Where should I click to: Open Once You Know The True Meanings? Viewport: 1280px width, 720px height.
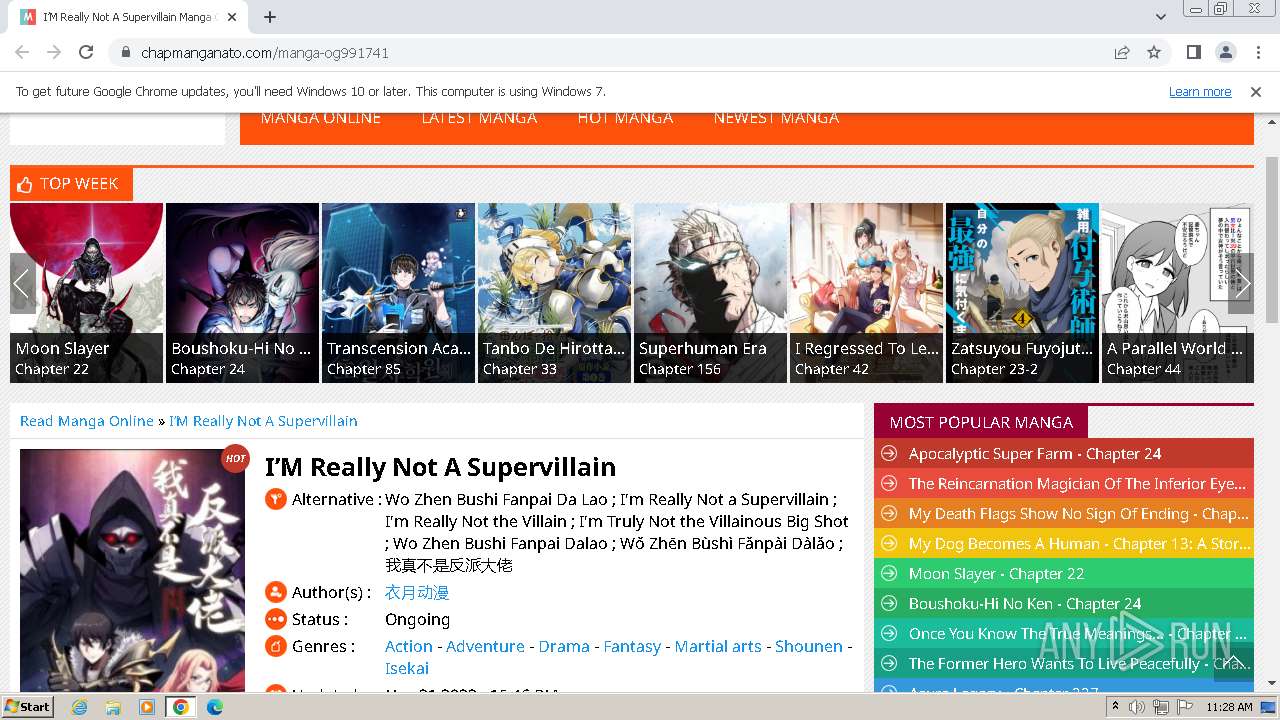1077,634
